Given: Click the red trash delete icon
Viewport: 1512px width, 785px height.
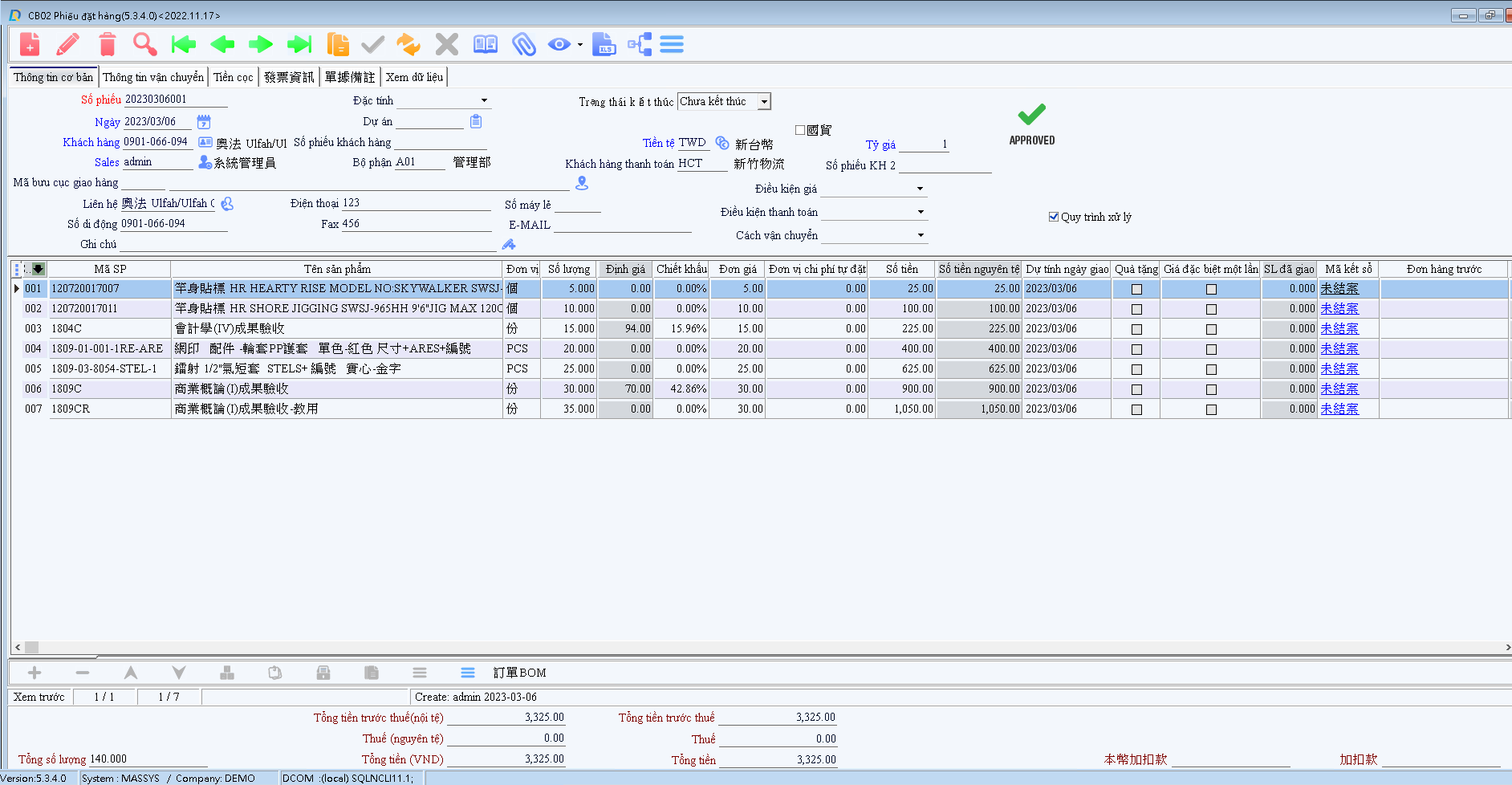Looking at the screenshot, I should coord(107,44).
